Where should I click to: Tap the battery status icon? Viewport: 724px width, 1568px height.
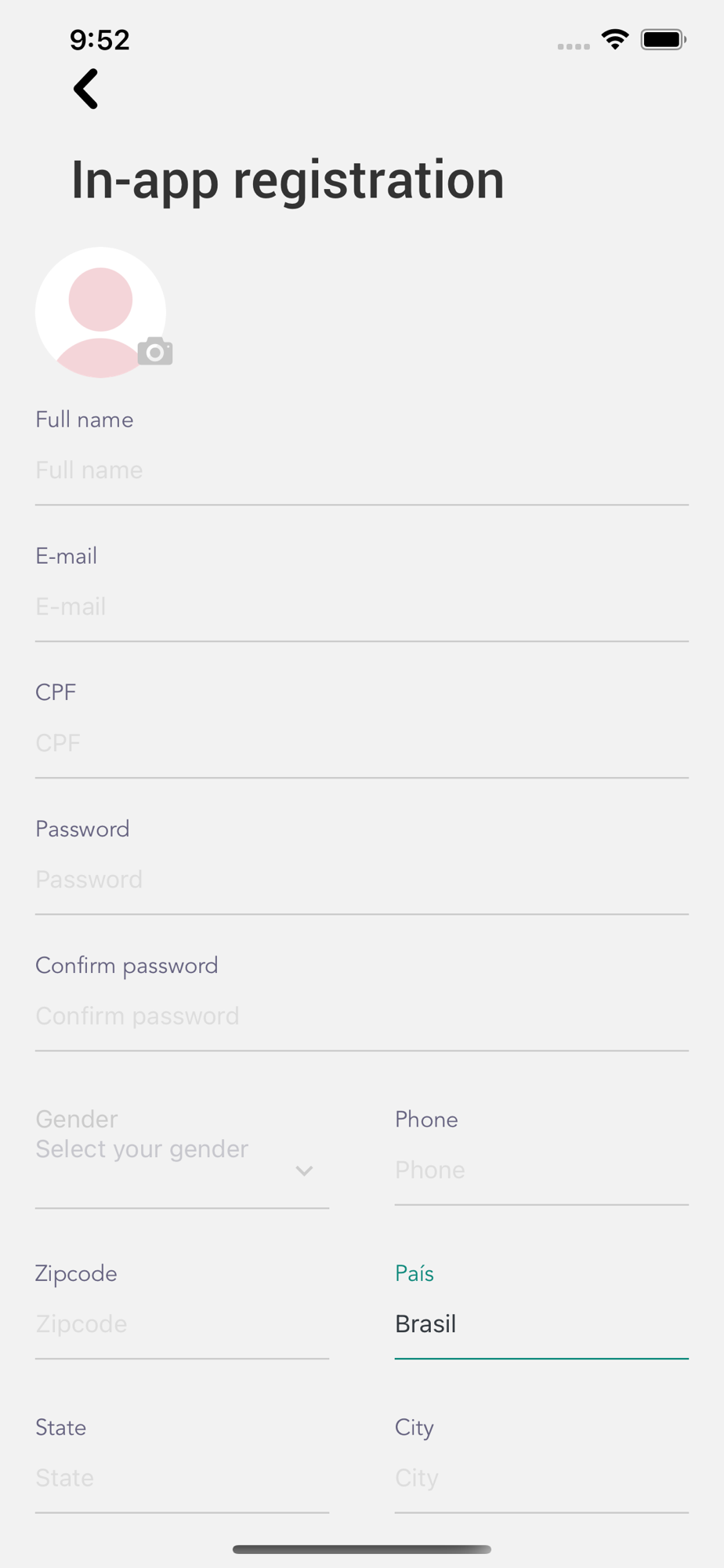click(x=664, y=39)
